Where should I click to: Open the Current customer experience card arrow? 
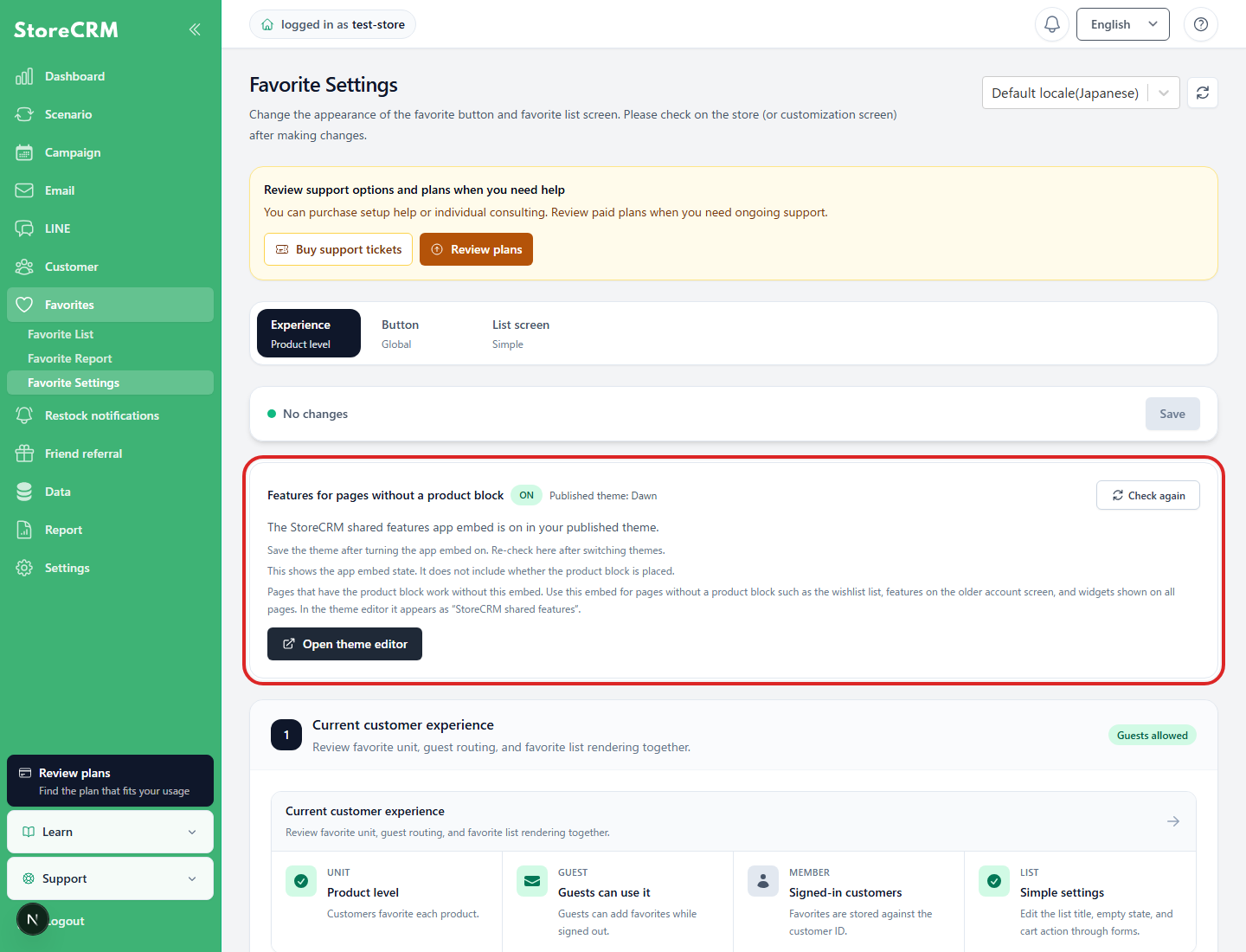(x=1173, y=821)
